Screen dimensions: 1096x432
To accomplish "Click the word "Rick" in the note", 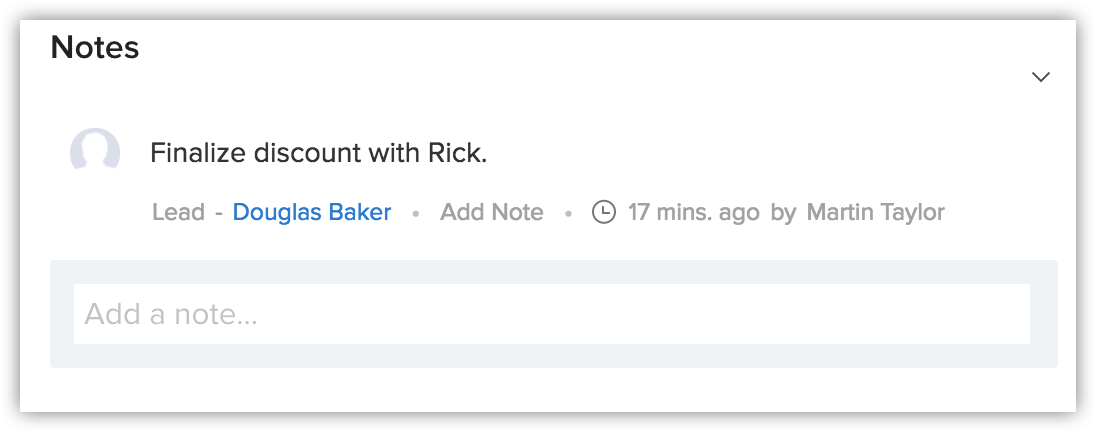I will 454,153.
